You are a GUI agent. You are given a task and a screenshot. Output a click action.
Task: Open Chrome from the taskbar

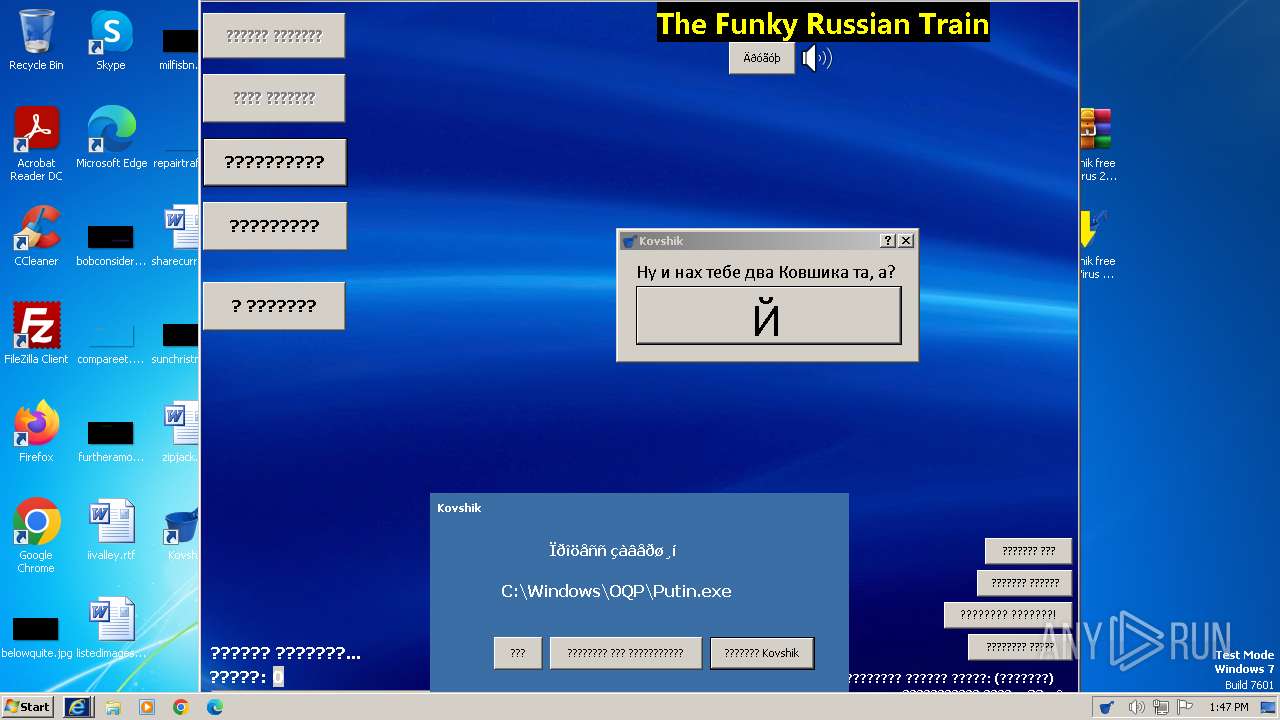coord(181,707)
